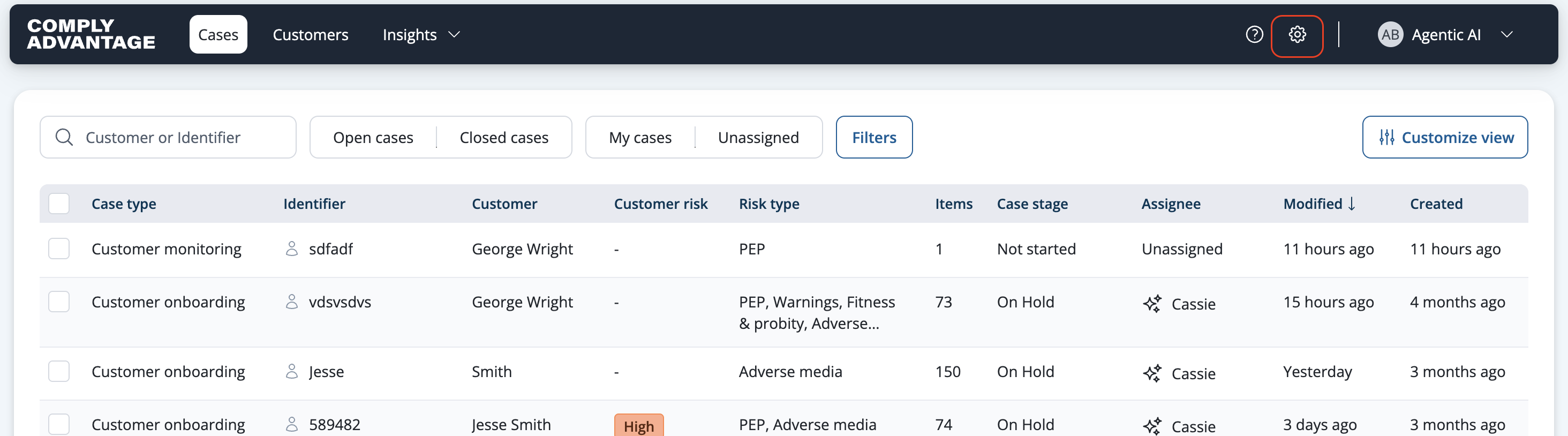Filter to Unassigned cases

[758, 138]
